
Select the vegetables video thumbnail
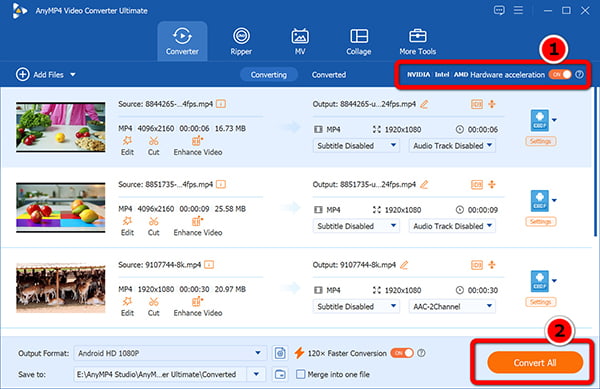60,127
